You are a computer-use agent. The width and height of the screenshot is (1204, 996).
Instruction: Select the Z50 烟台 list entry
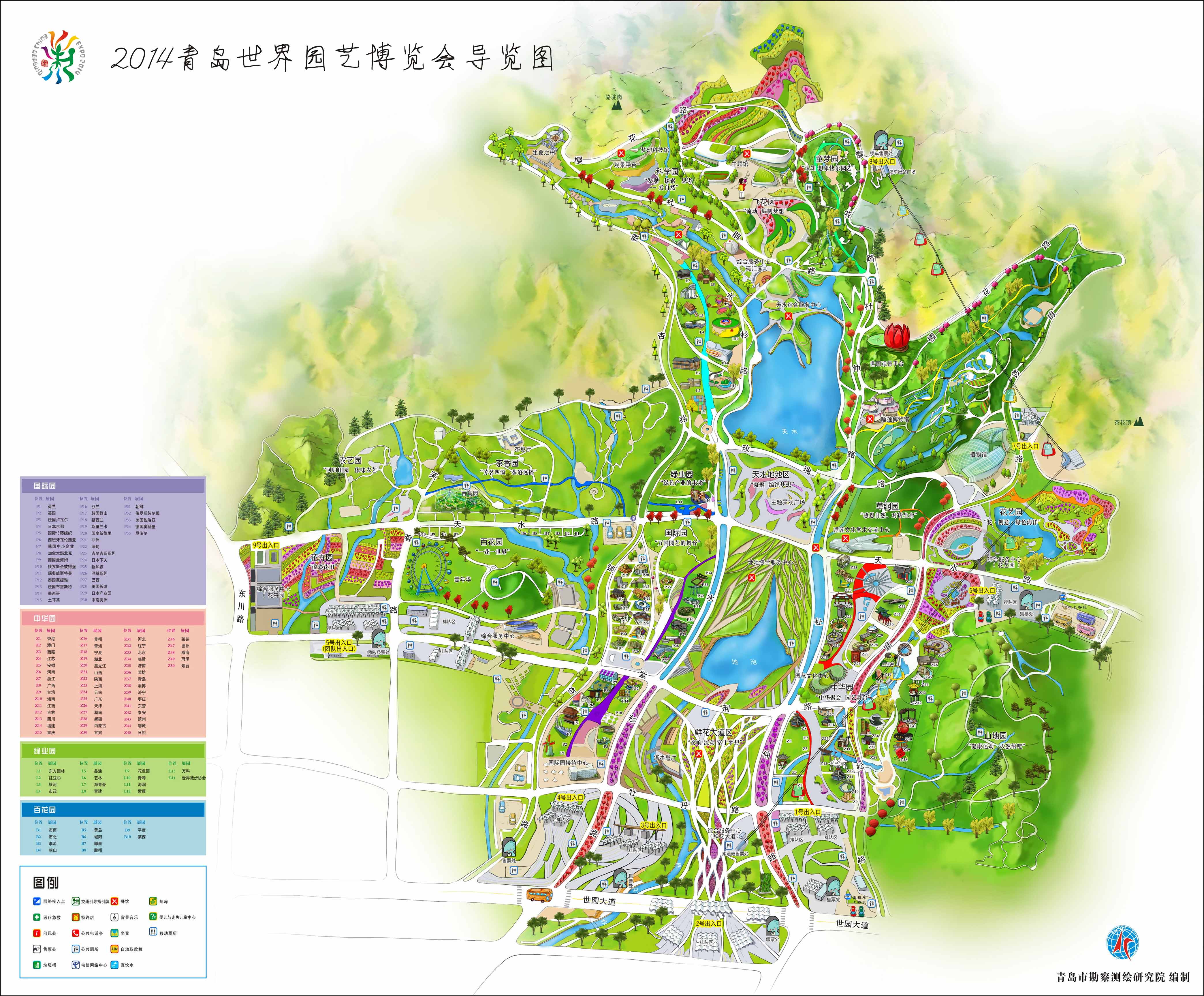coord(178,665)
